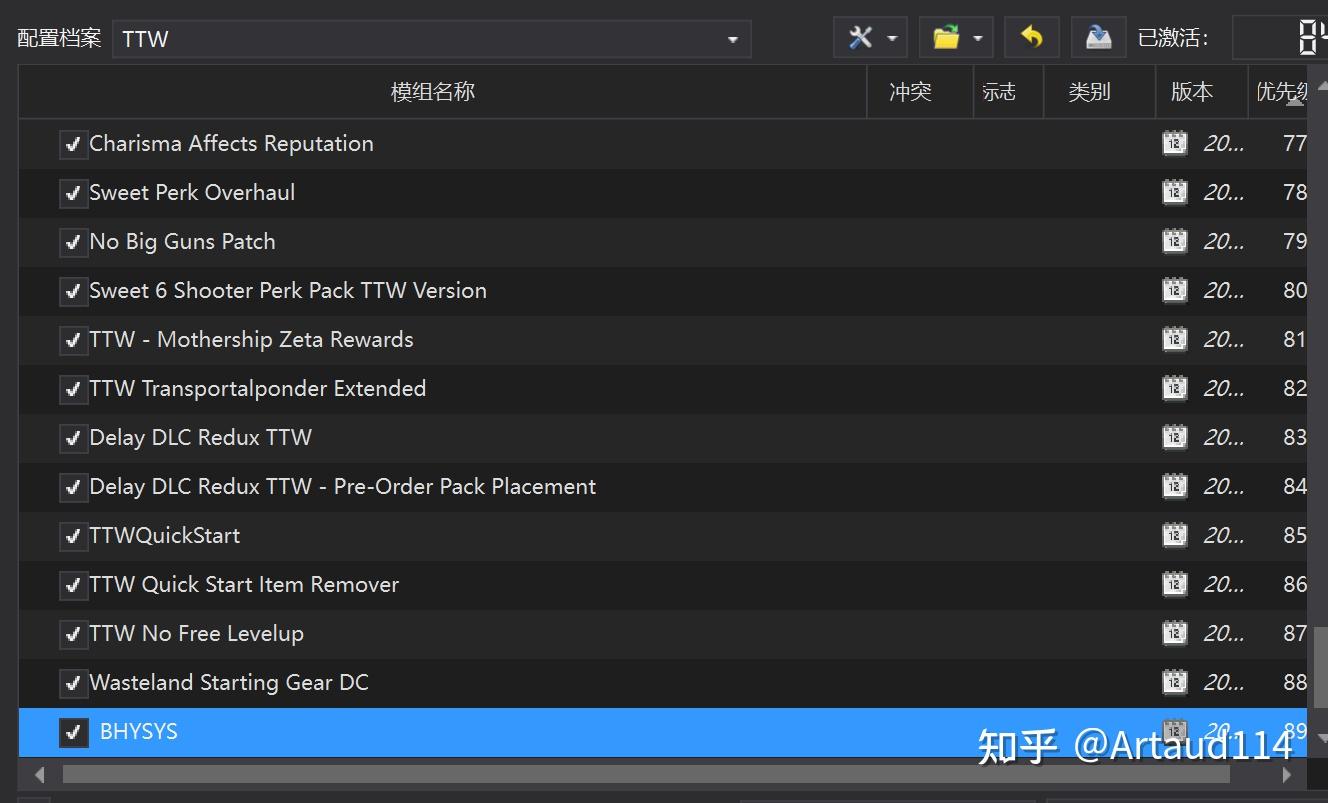The width and height of the screenshot is (1328, 803).
Task: Uncheck the Charisma Affects Reputation mod
Action: point(72,144)
